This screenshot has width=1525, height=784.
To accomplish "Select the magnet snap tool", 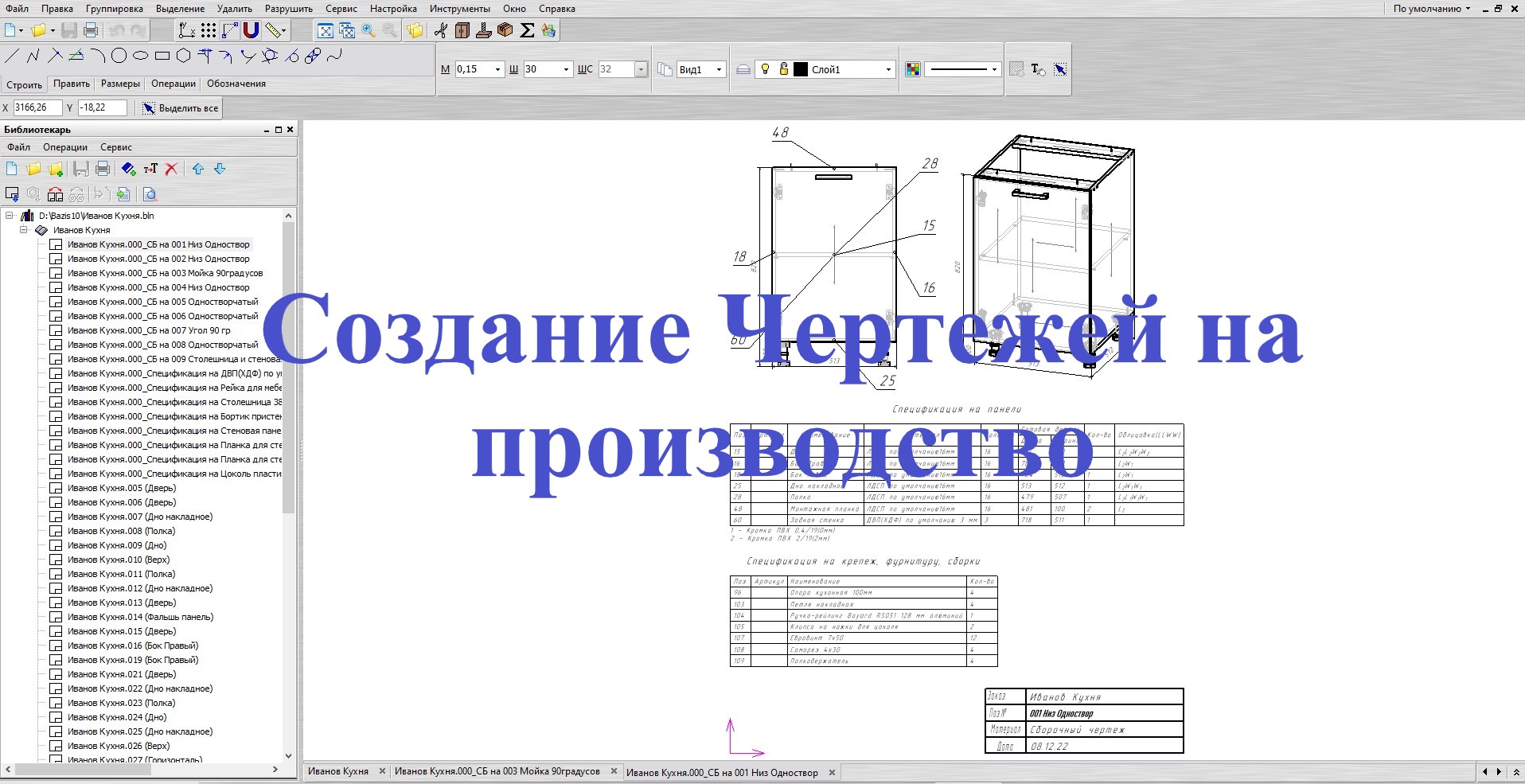I will [251, 30].
